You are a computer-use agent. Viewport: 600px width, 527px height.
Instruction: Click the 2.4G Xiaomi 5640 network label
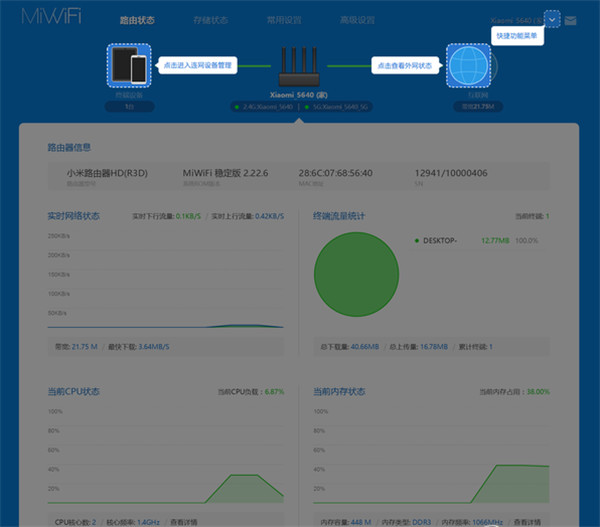262,105
